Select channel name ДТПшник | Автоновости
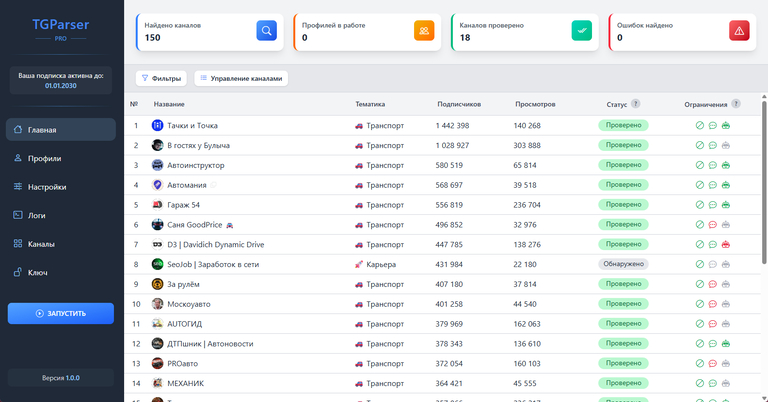The width and height of the screenshot is (768, 402). click(210, 344)
